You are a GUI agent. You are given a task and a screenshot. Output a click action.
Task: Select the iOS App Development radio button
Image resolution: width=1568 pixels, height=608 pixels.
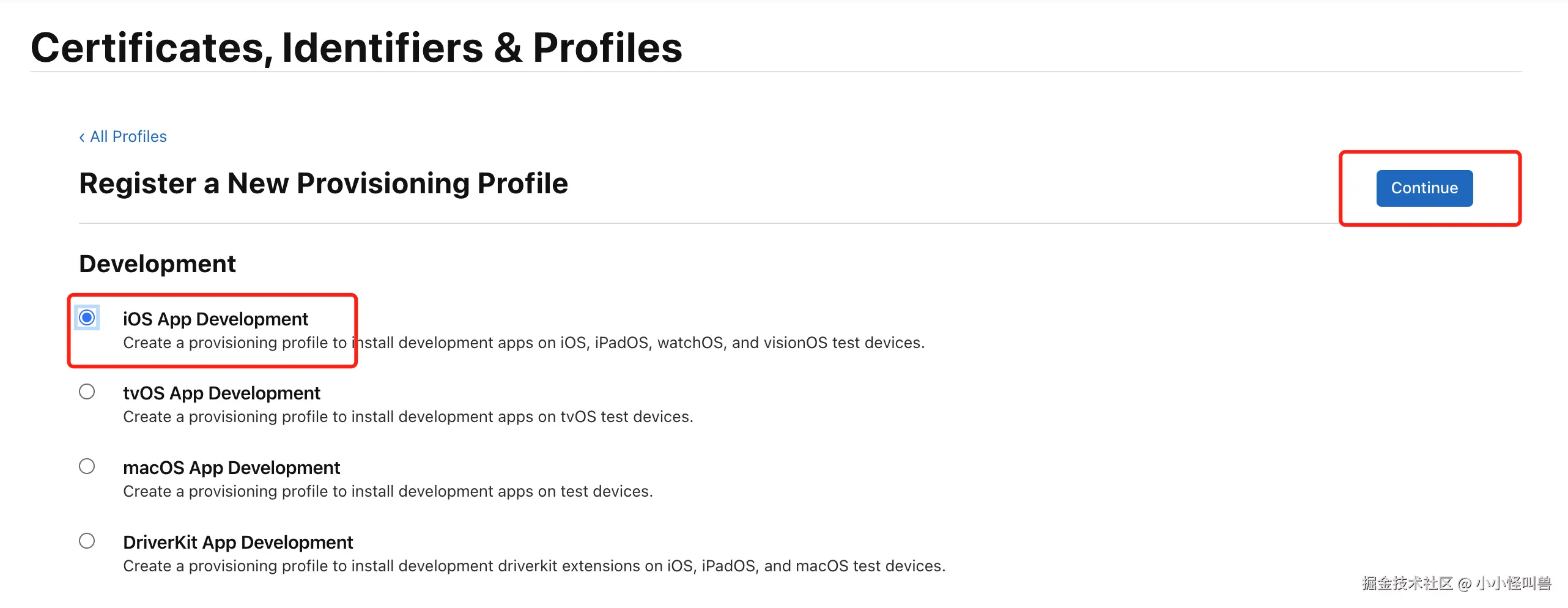[87, 317]
